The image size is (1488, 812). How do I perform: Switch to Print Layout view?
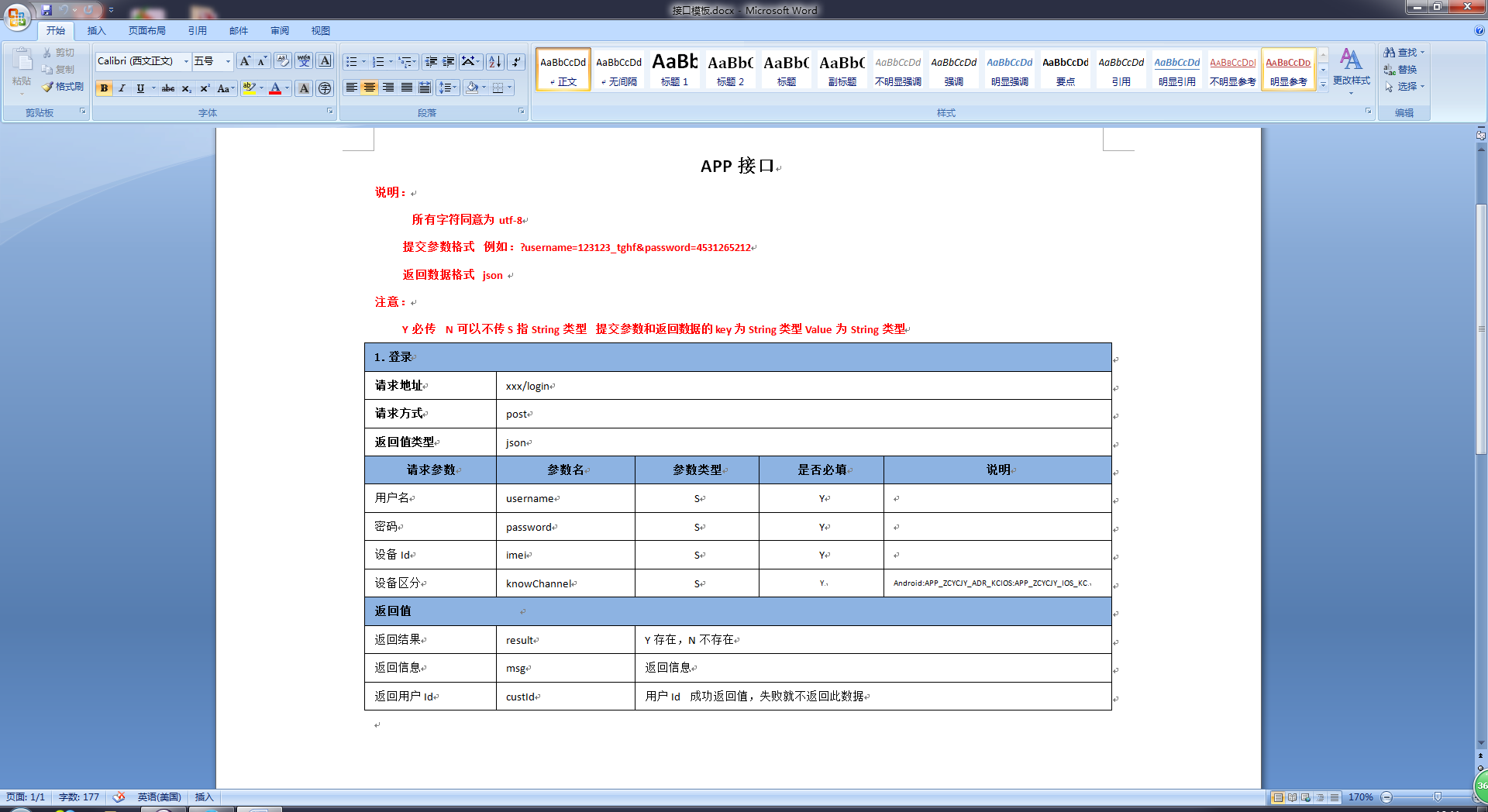pyautogui.click(x=1278, y=797)
